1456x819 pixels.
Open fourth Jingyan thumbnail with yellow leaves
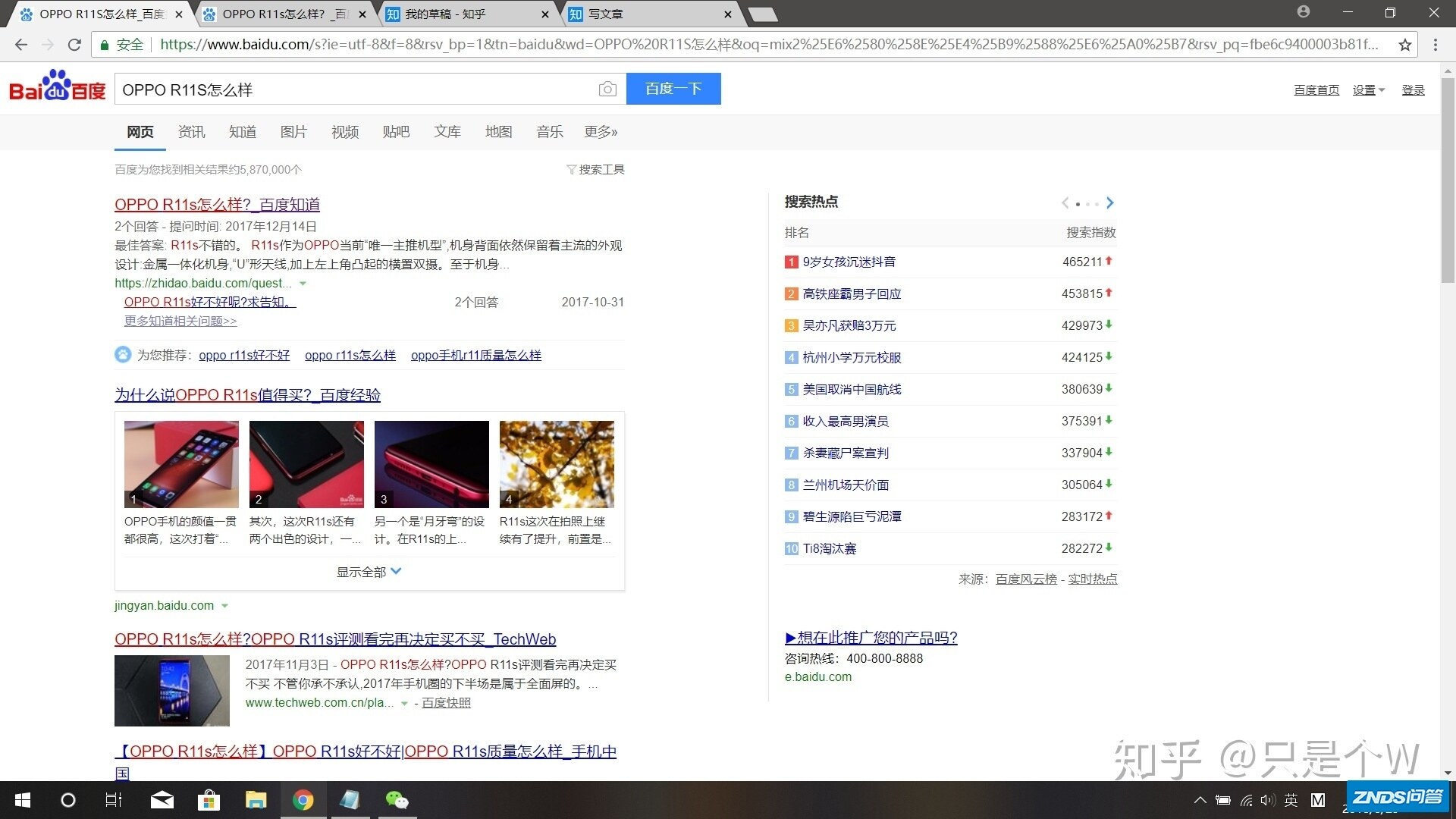557,464
